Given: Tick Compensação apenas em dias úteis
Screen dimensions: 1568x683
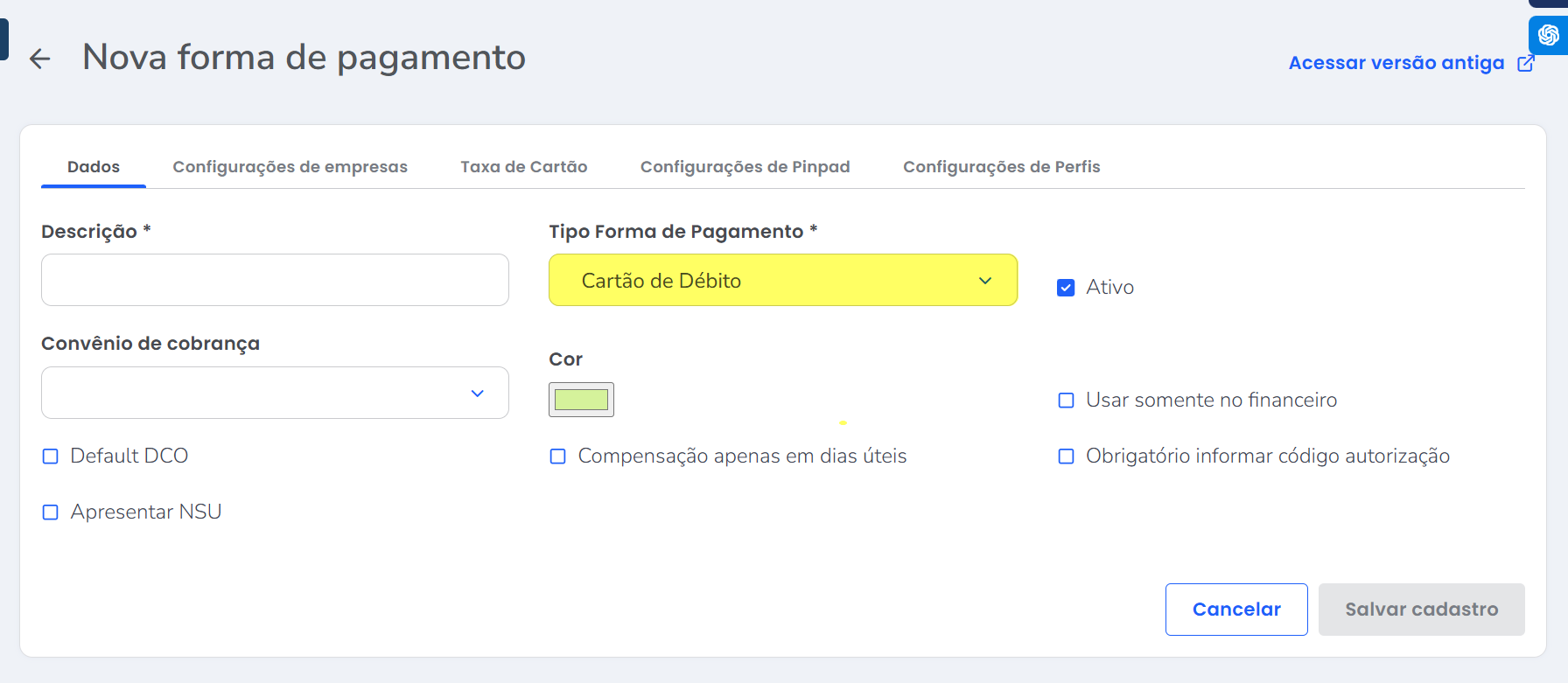Looking at the screenshot, I should pyautogui.click(x=557, y=456).
